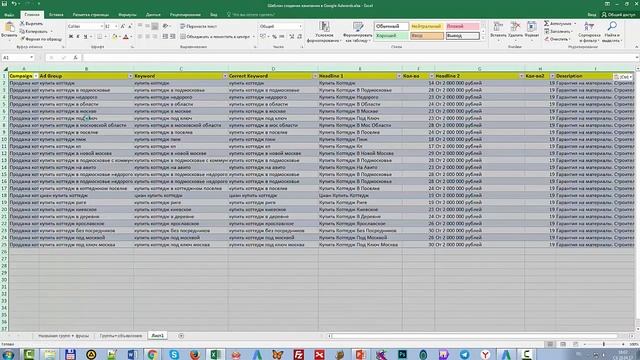Click the red Font Color A swatch
640x360 pixels.
[x=126, y=37]
